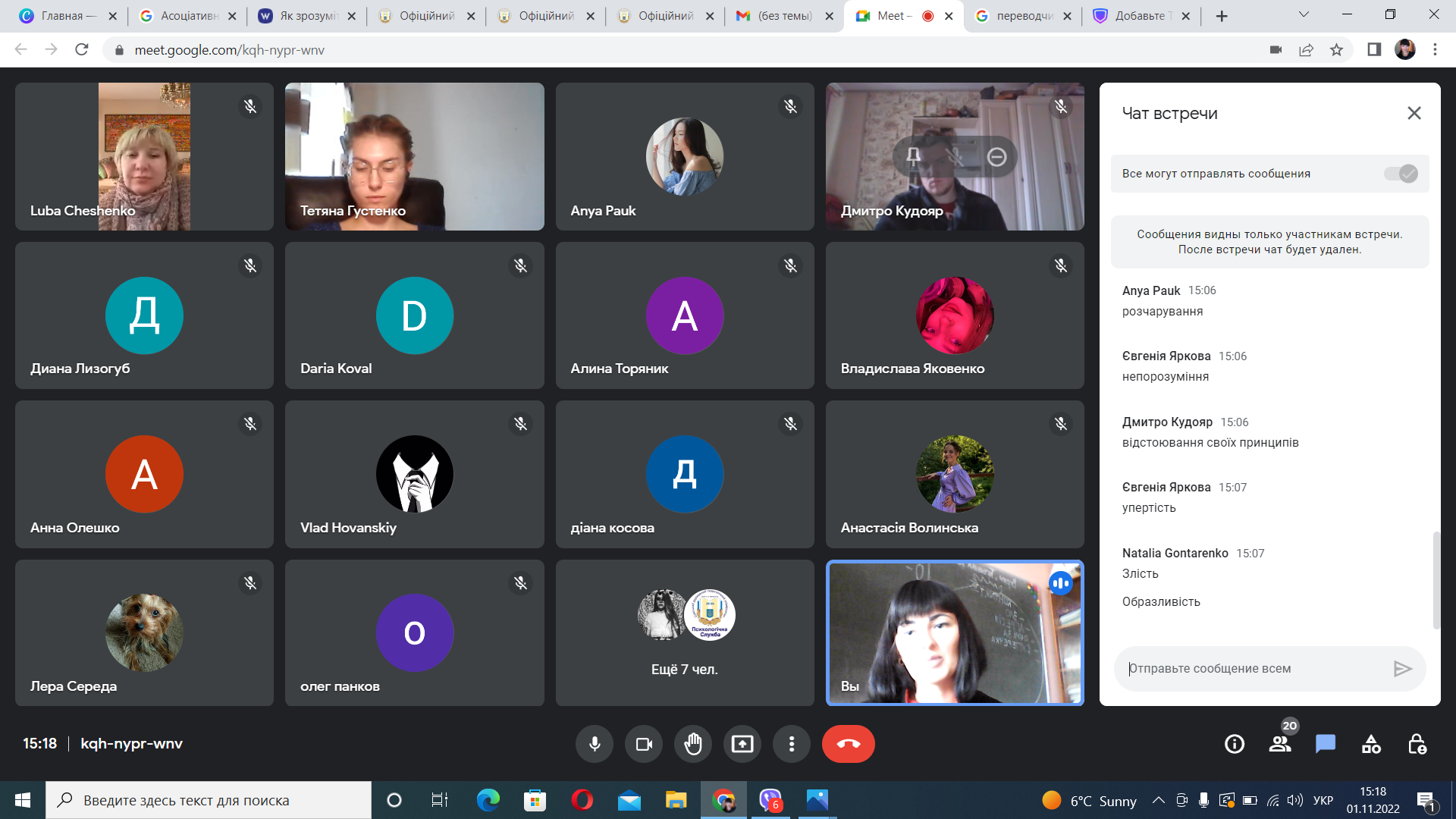Viewport: 1456px width, 819px height.
Task: Open meeting details info icon
Action: 1234,744
